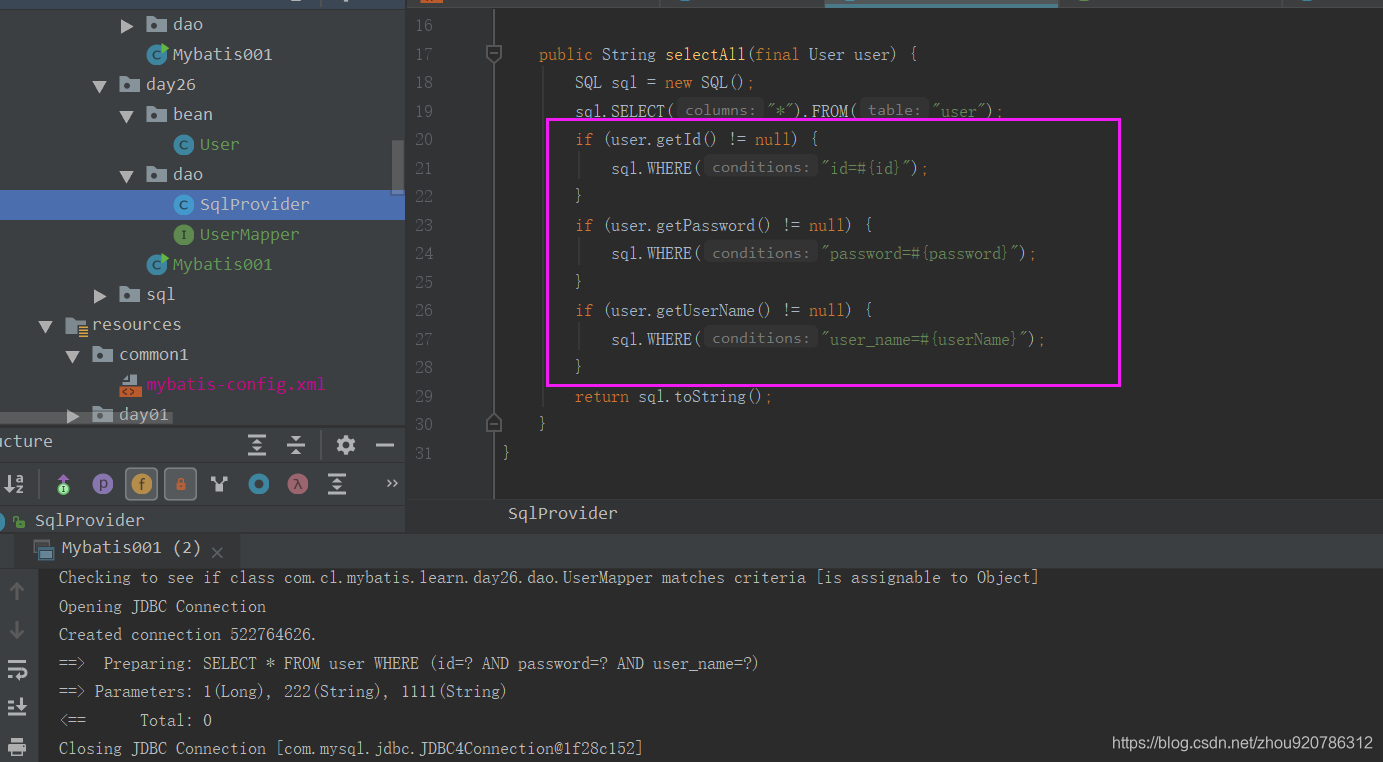The width and height of the screenshot is (1383, 762).
Task: Hide the Structure panel with minus icon
Action: click(385, 445)
